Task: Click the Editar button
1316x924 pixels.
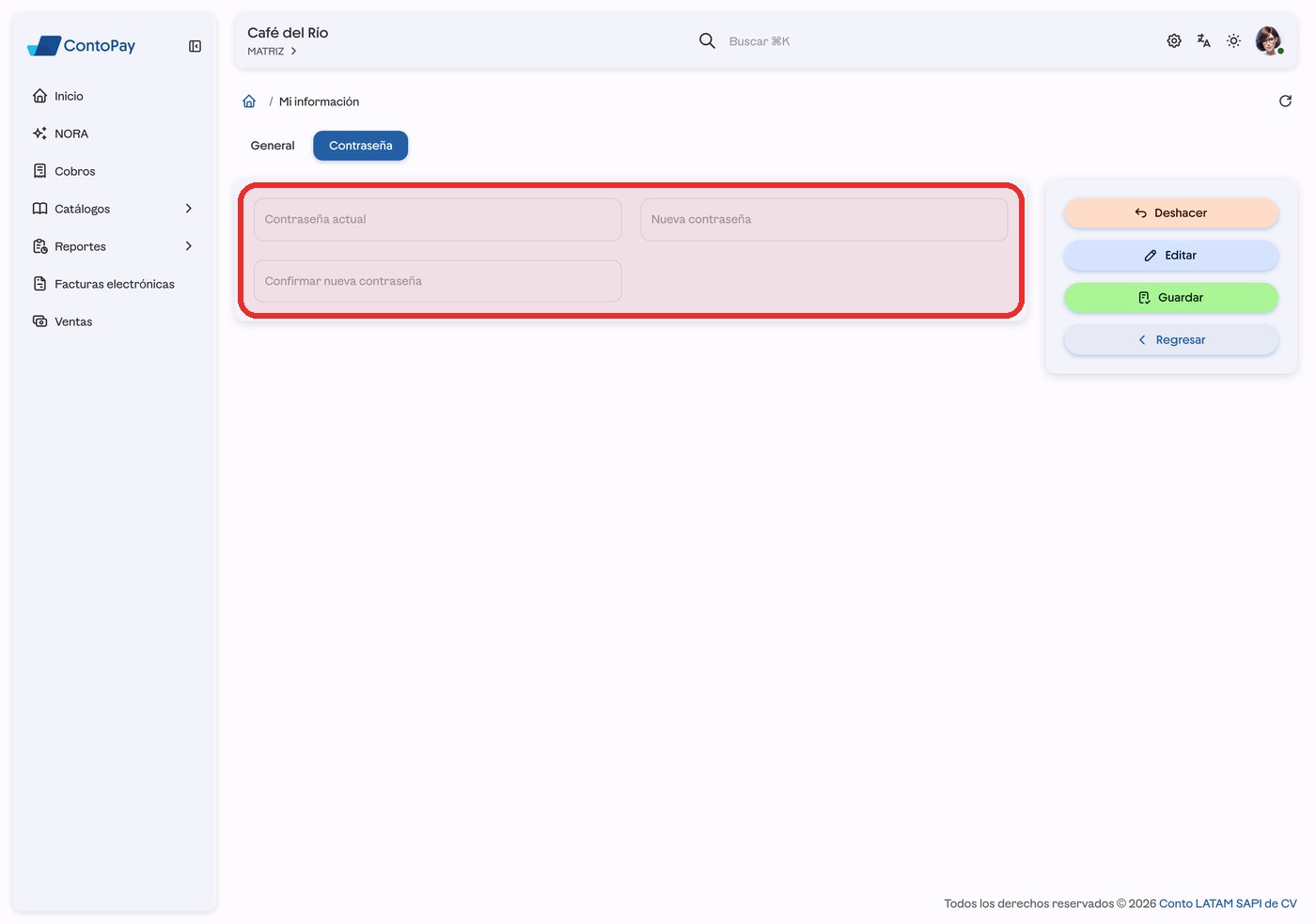Action: [x=1171, y=256]
